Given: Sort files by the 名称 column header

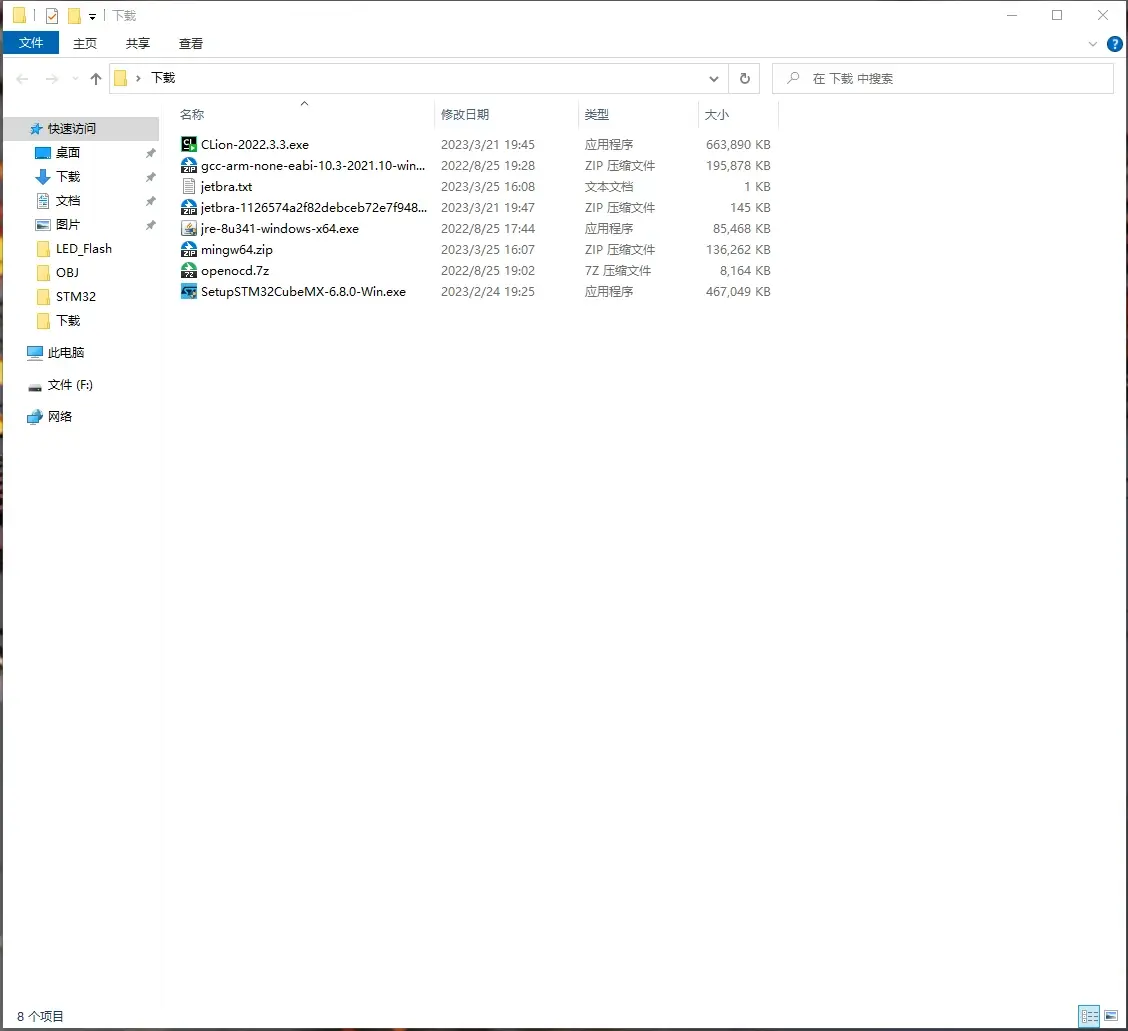Looking at the screenshot, I should tap(192, 114).
